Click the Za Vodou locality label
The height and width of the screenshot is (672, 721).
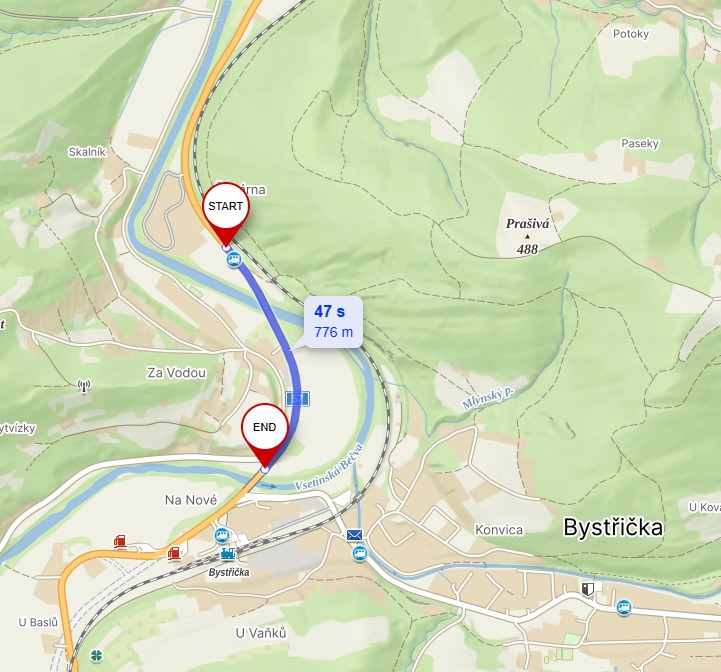pyautogui.click(x=177, y=373)
